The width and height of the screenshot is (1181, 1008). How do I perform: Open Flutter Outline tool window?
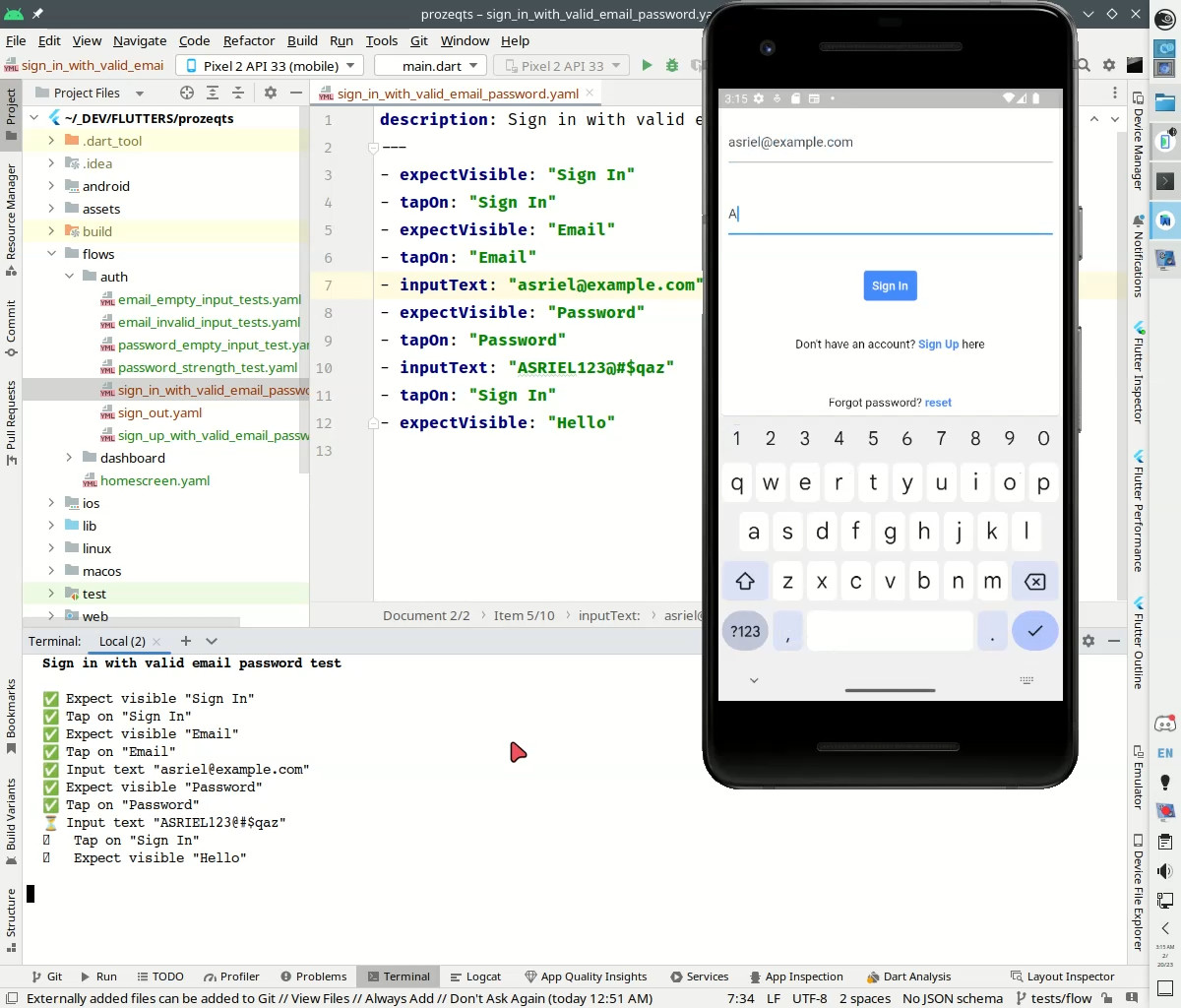tap(1139, 643)
